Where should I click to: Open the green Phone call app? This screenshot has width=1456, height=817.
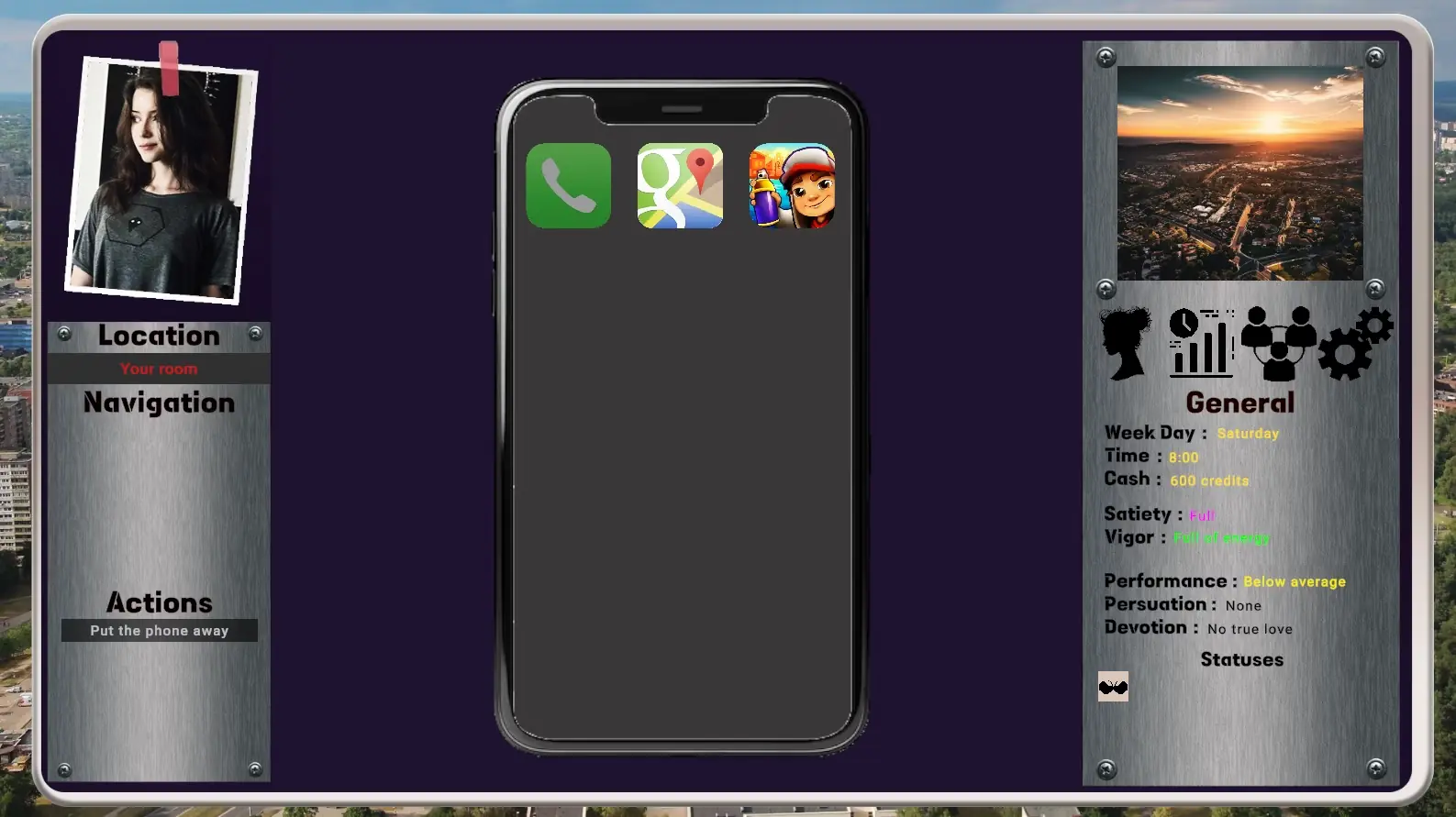pos(568,185)
